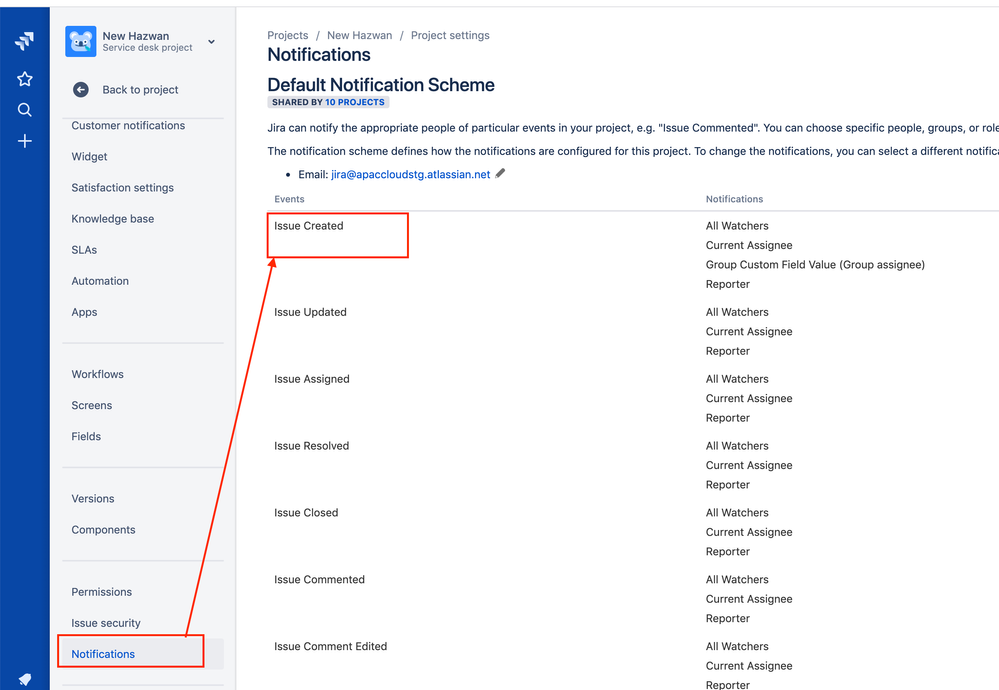Screen dimensions: 999x690
Task: Open Jira home logo icon
Action: [x=24, y=41]
